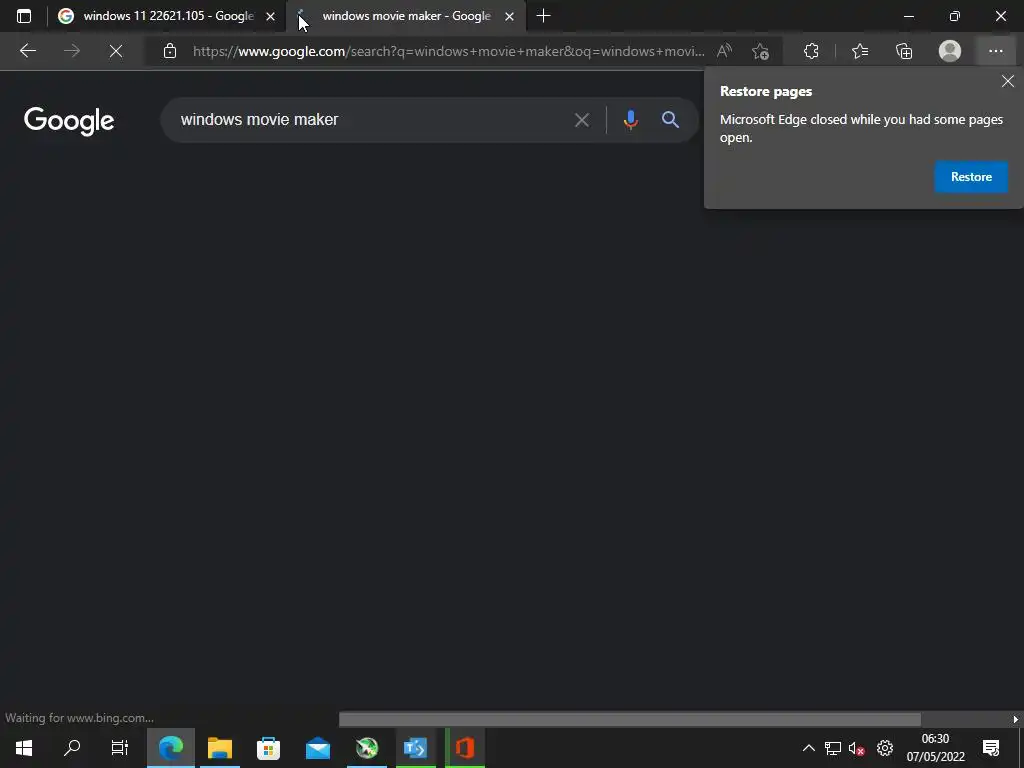Switch to windows 11 22621.105 tab
This screenshot has width=1024, height=768.
(167, 16)
